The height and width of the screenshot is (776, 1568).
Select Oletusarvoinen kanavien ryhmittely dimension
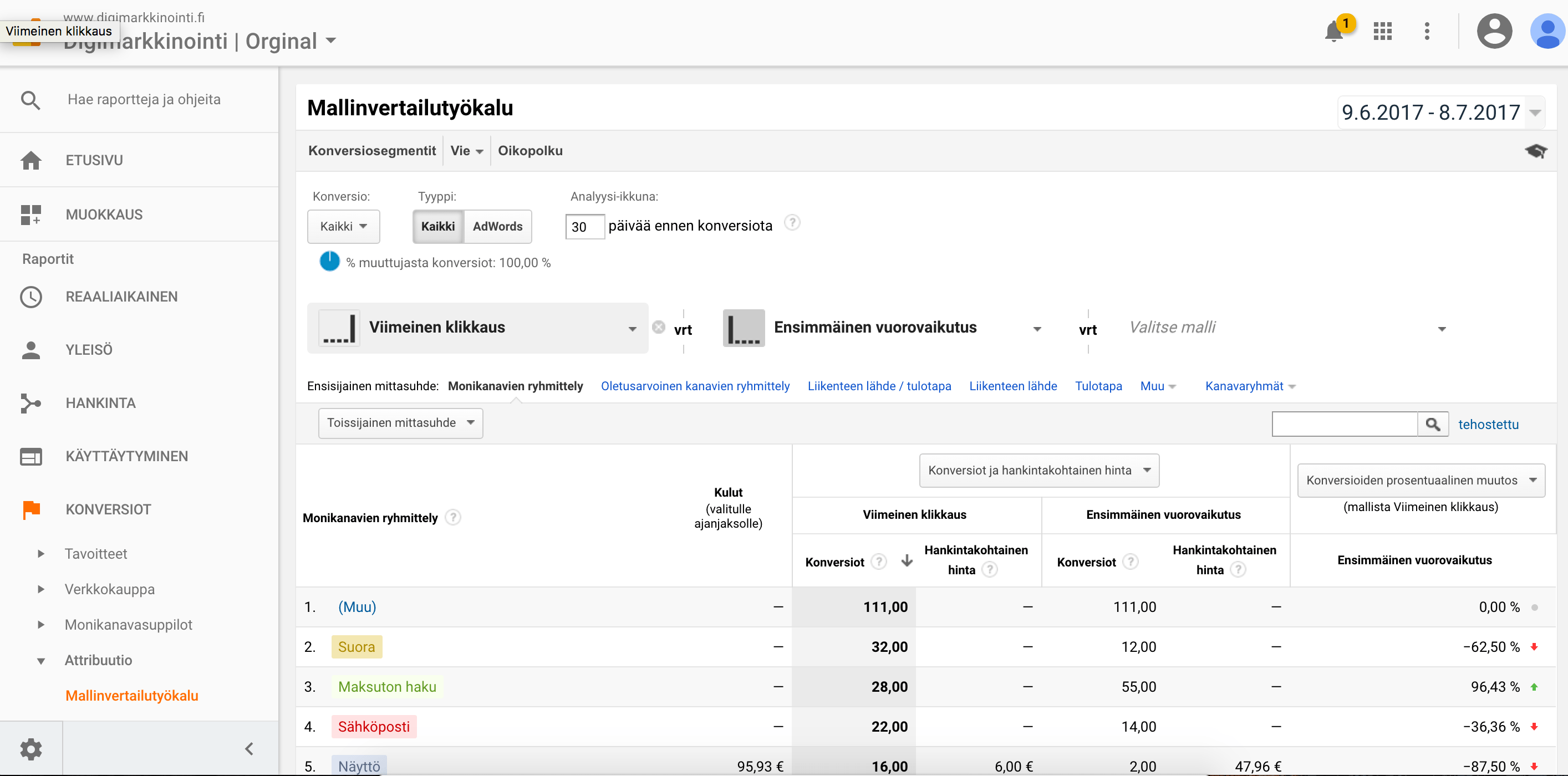click(695, 386)
